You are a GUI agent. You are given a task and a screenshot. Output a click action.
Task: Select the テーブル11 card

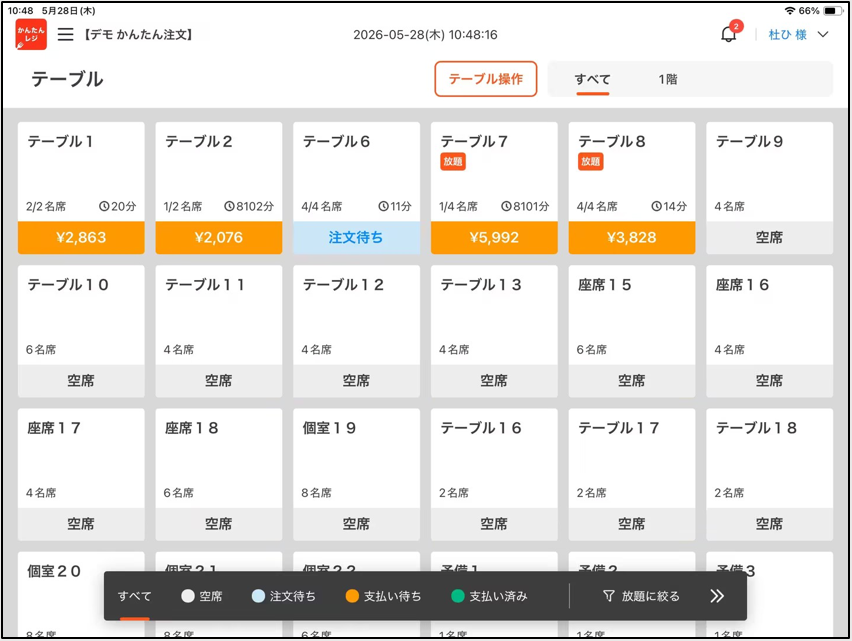(x=218, y=331)
